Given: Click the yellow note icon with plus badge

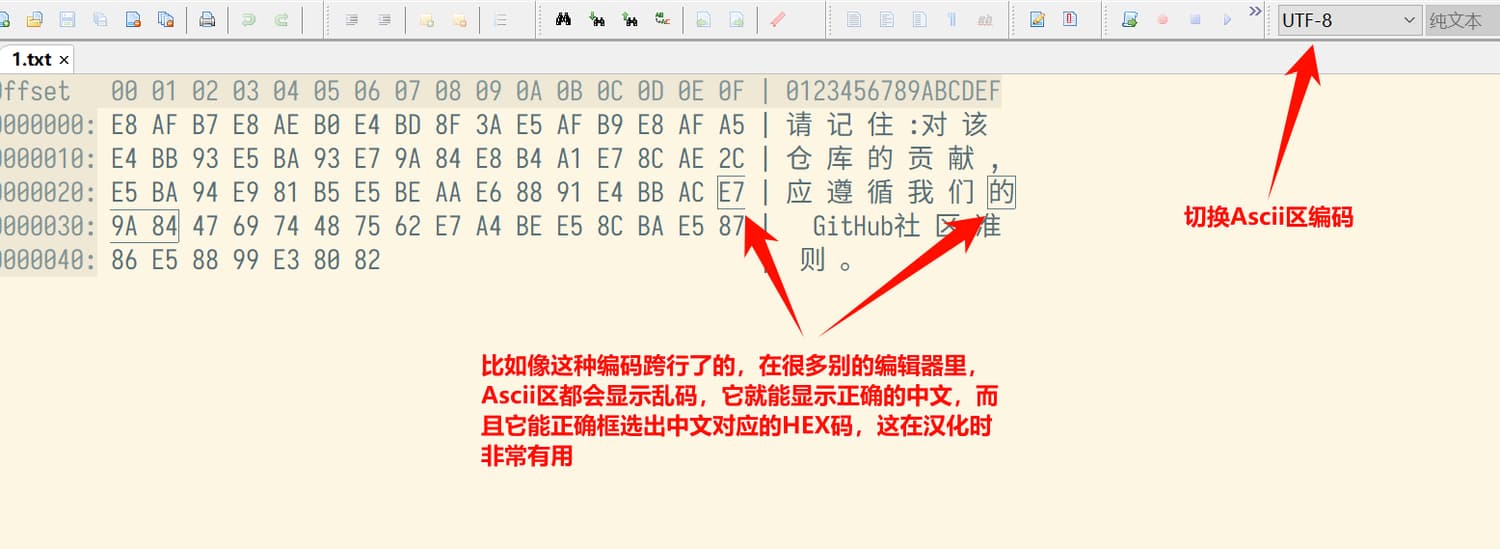Looking at the screenshot, I should click(x=426, y=19).
